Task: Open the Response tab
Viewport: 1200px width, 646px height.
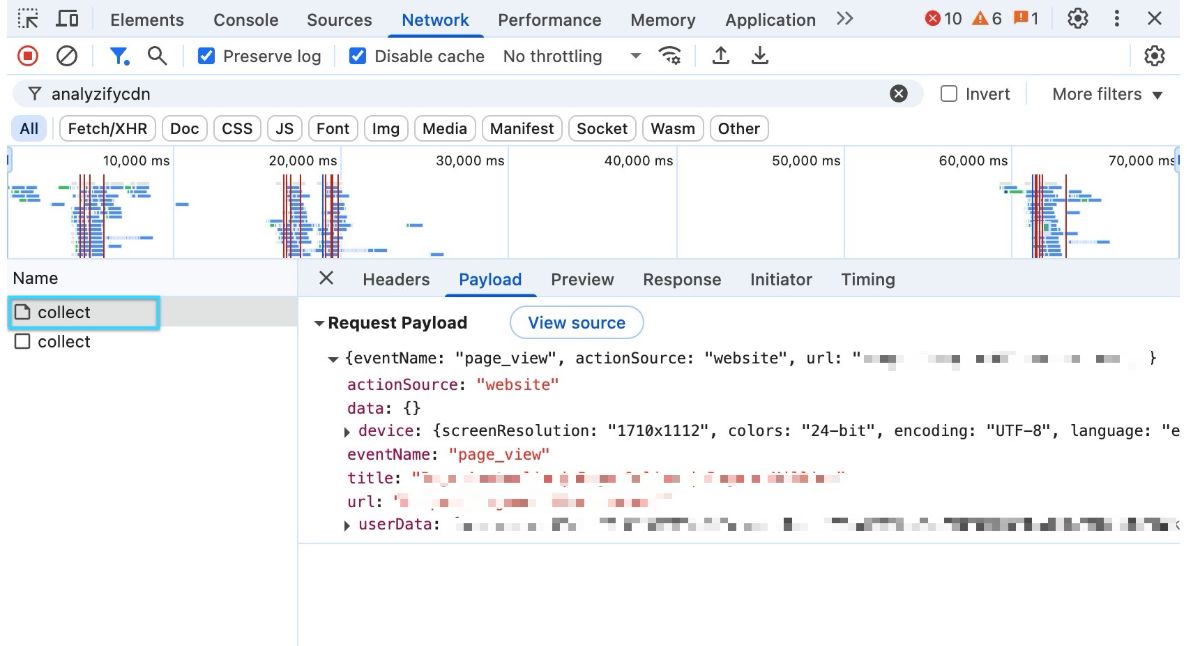Action: coord(682,280)
